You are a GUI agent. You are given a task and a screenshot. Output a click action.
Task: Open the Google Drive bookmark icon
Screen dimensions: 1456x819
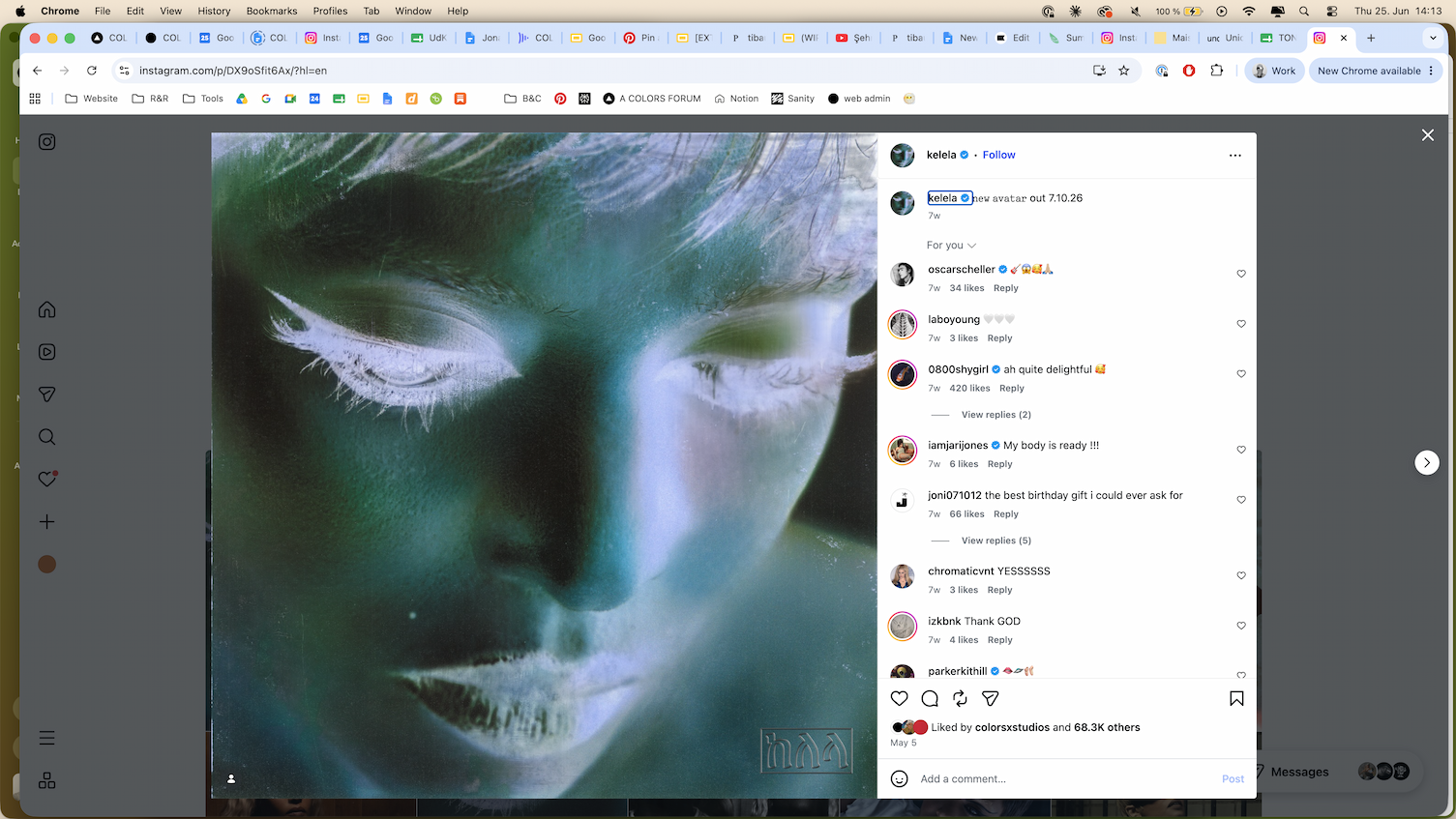242,99
